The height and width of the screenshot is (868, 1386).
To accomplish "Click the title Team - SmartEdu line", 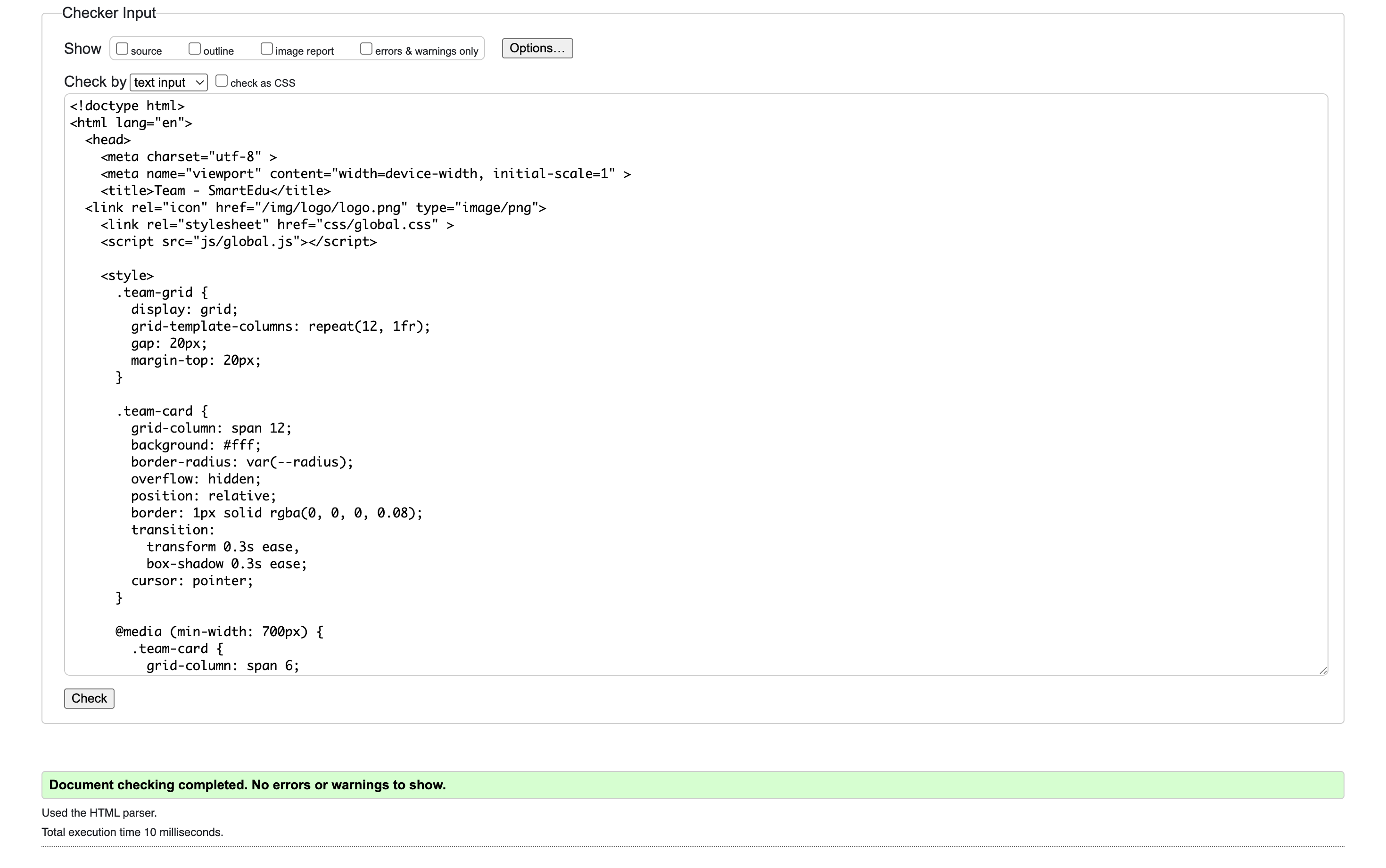I will click(x=215, y=191).
